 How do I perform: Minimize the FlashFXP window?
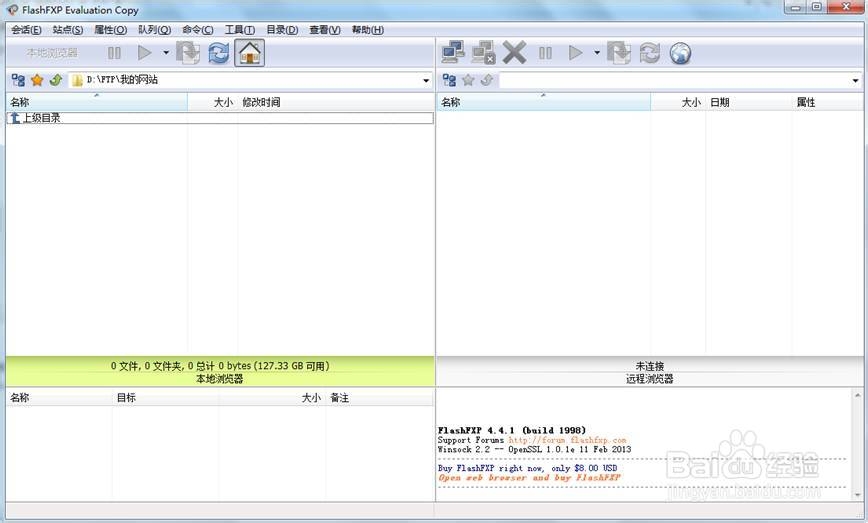pyautogui.click(x=795, y=7)
